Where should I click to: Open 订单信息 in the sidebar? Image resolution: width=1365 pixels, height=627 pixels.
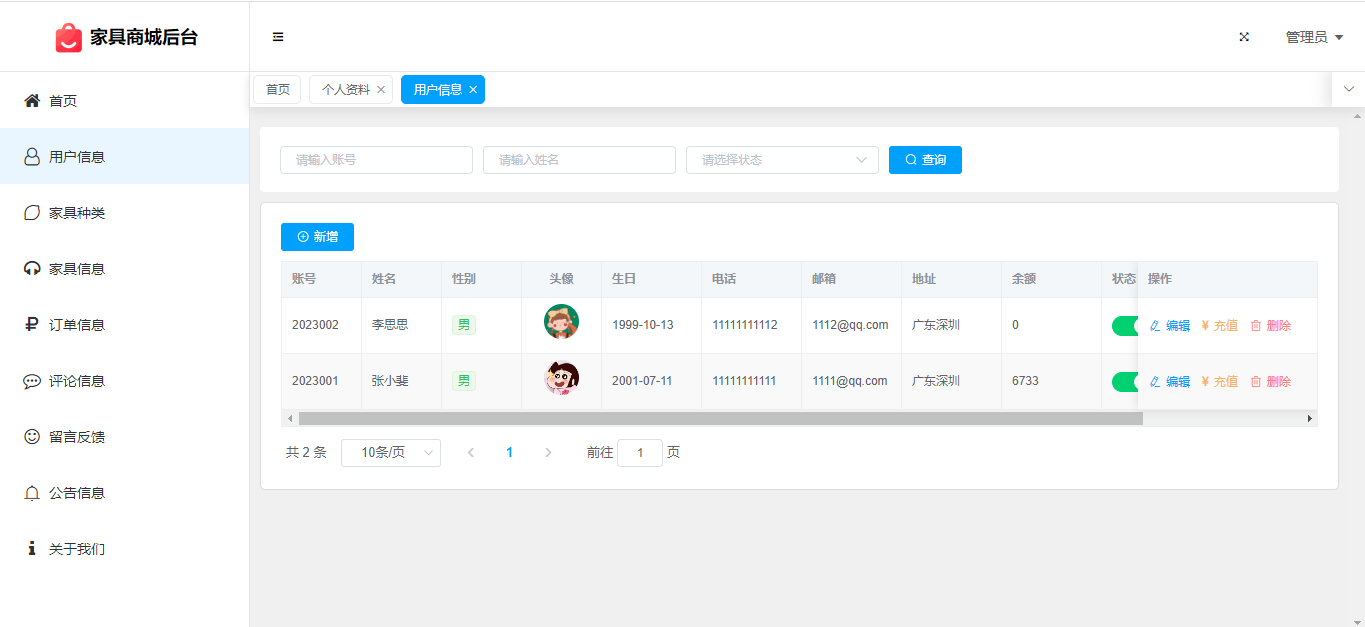click(x=77, y=325)
